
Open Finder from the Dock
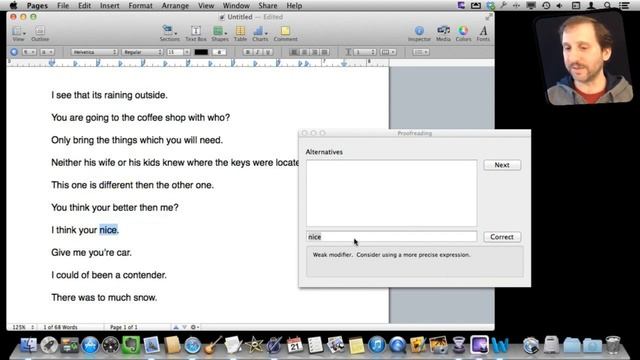(x=29, y=345)
